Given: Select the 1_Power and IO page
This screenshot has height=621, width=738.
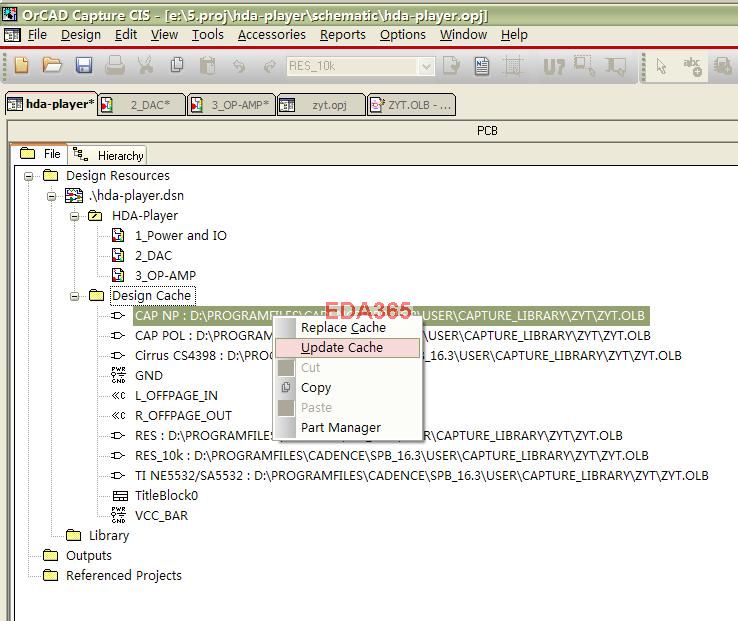Looking at the screenshot, I should click(181, 235).
